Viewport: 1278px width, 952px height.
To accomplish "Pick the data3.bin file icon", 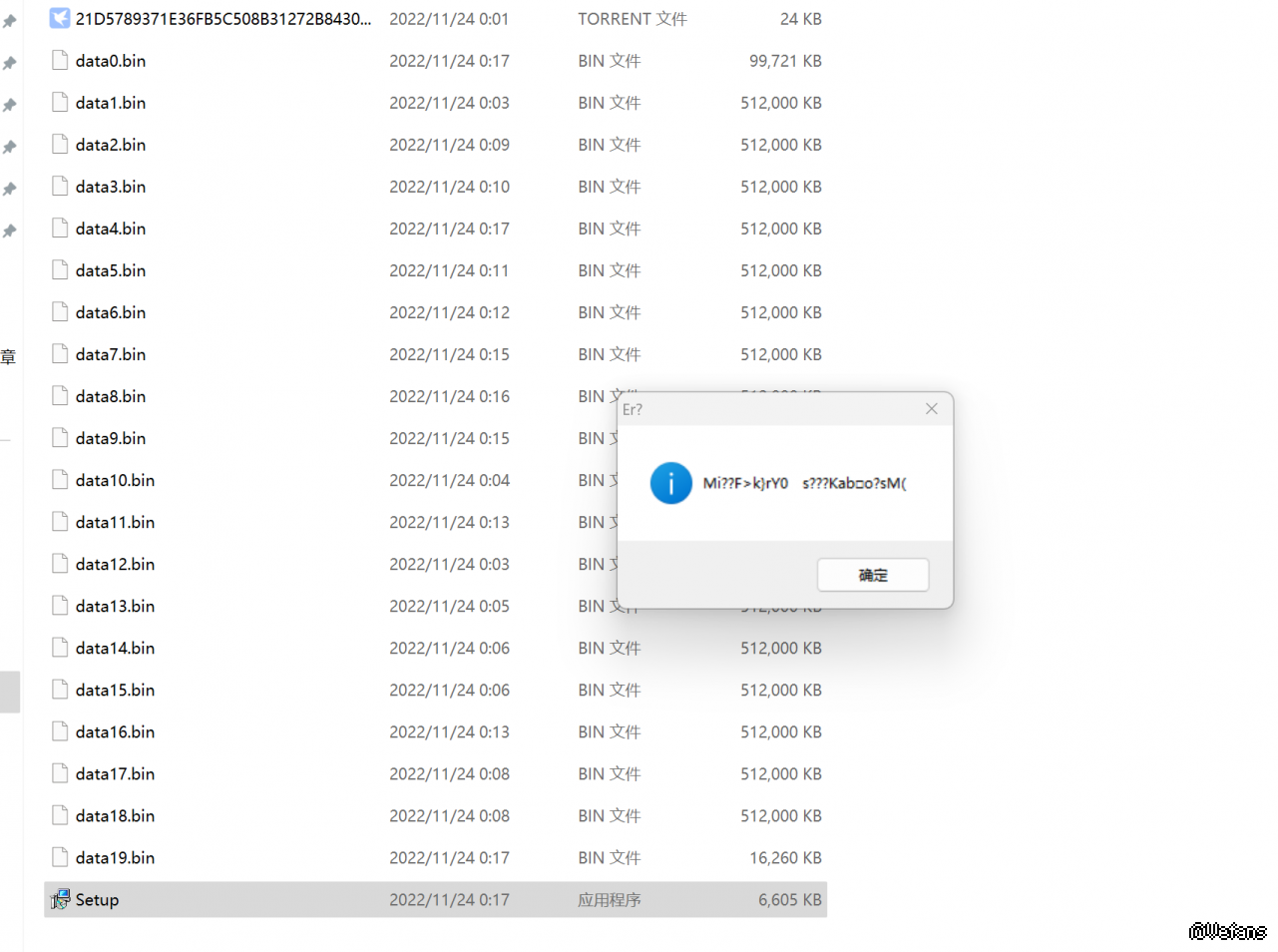I will [x=60, y=186].
